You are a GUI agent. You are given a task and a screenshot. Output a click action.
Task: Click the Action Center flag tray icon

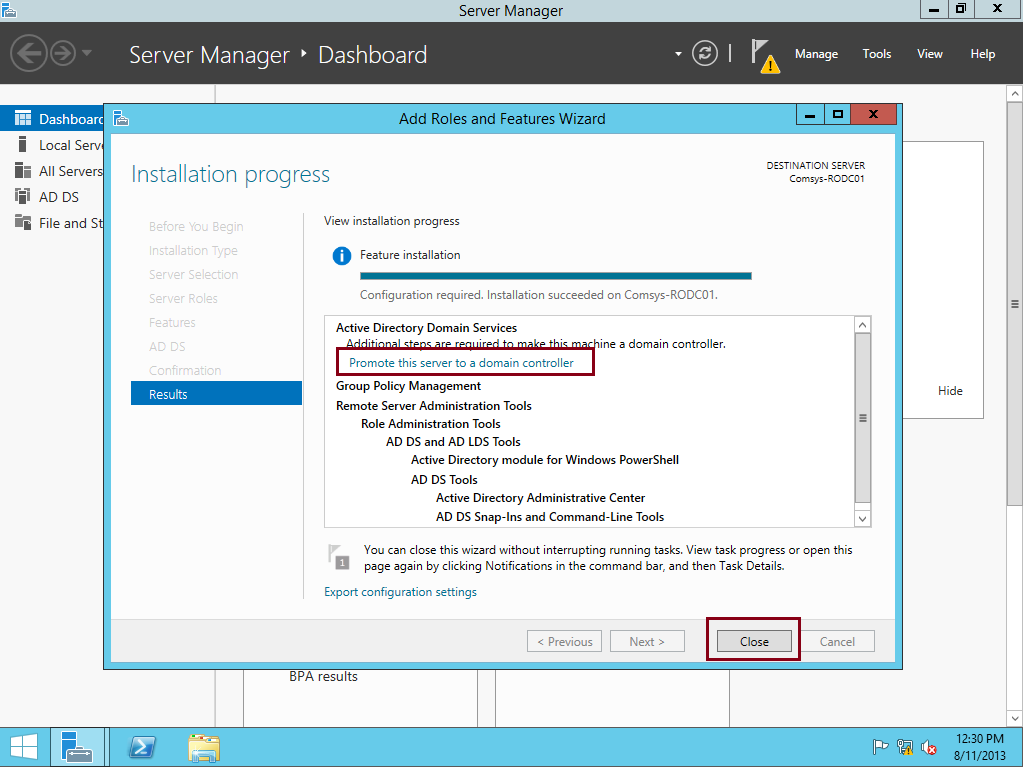click(879, 747)
